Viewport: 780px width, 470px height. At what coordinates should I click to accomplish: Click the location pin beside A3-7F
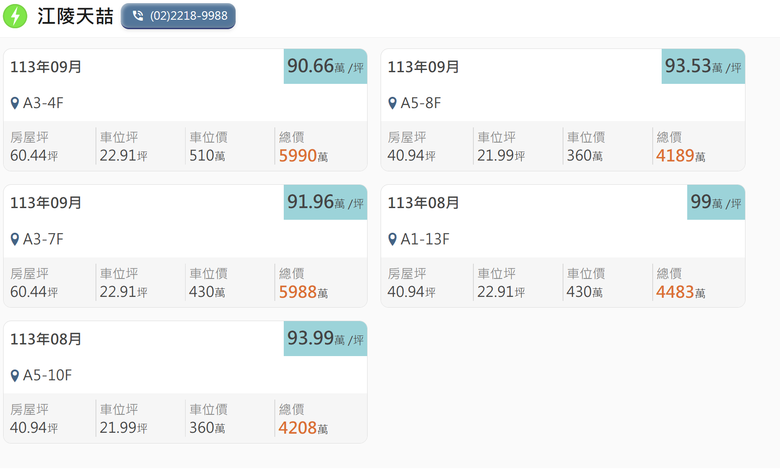point(15,240)
